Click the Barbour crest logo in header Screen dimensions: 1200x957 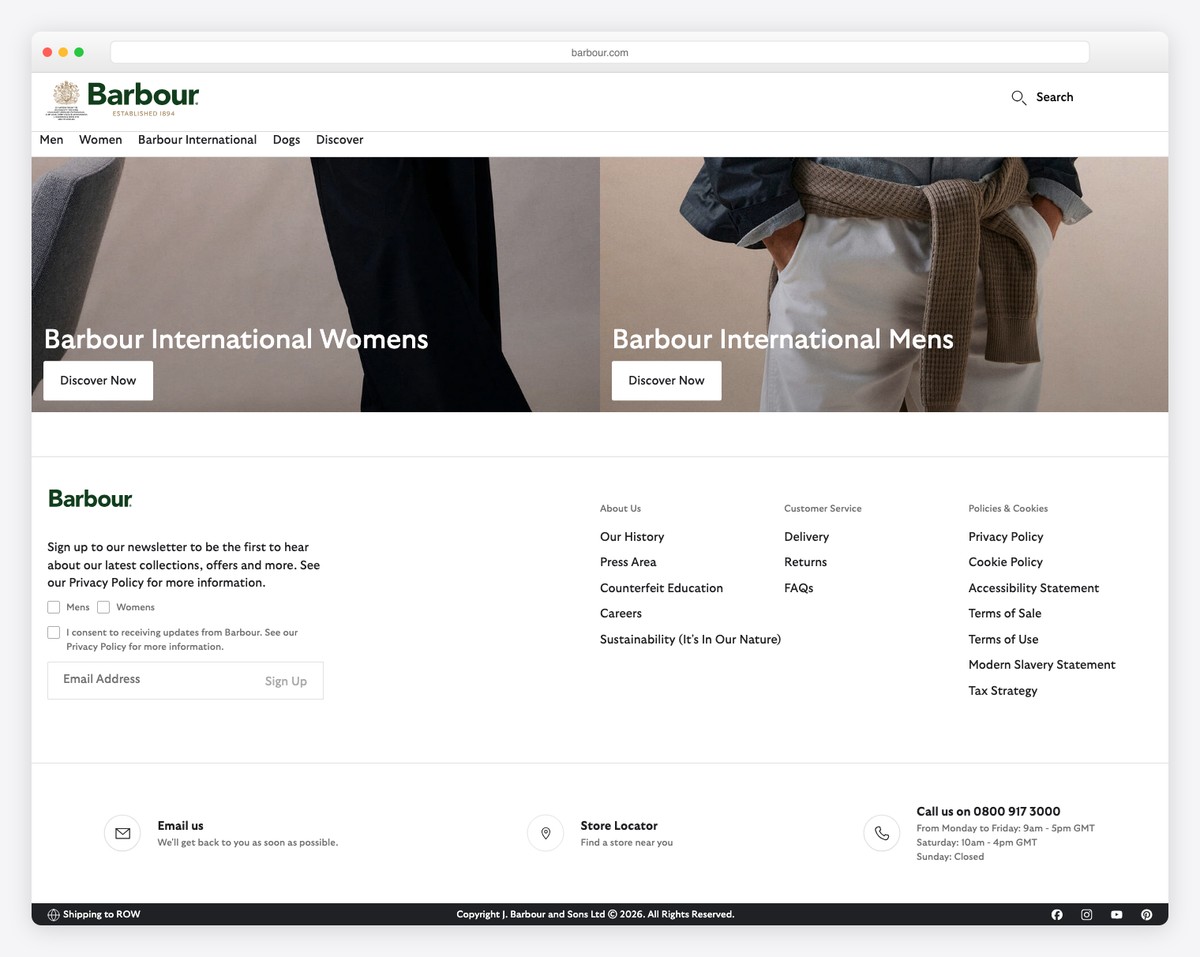coord(68,99)
